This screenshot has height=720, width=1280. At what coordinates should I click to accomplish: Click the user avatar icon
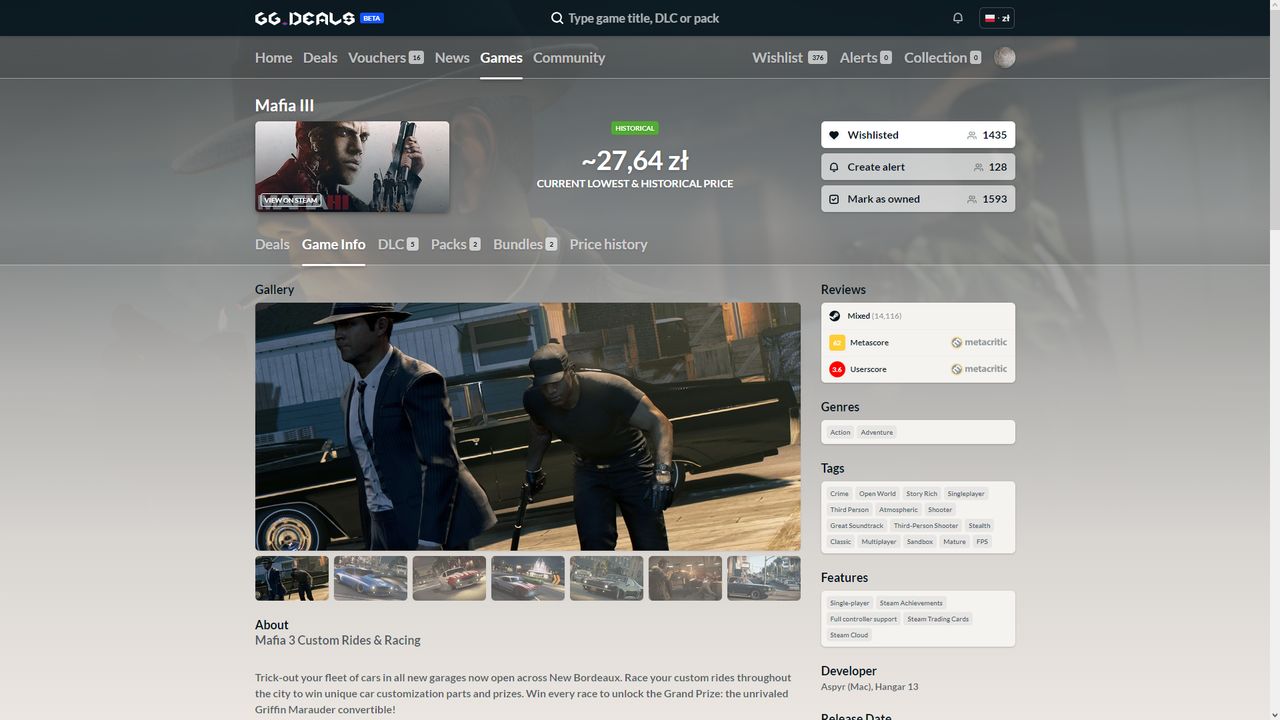[x=1005, y=57]
